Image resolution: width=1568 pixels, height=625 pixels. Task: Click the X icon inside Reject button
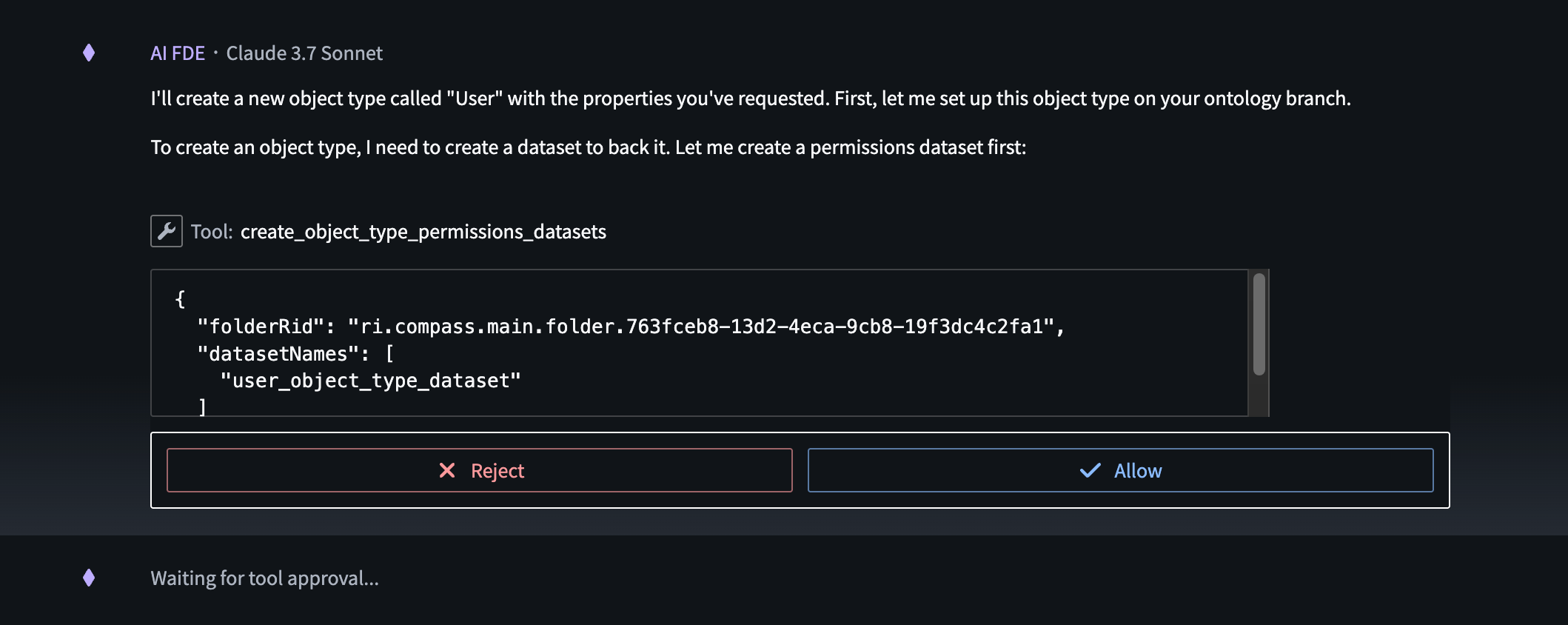(446, 470)
